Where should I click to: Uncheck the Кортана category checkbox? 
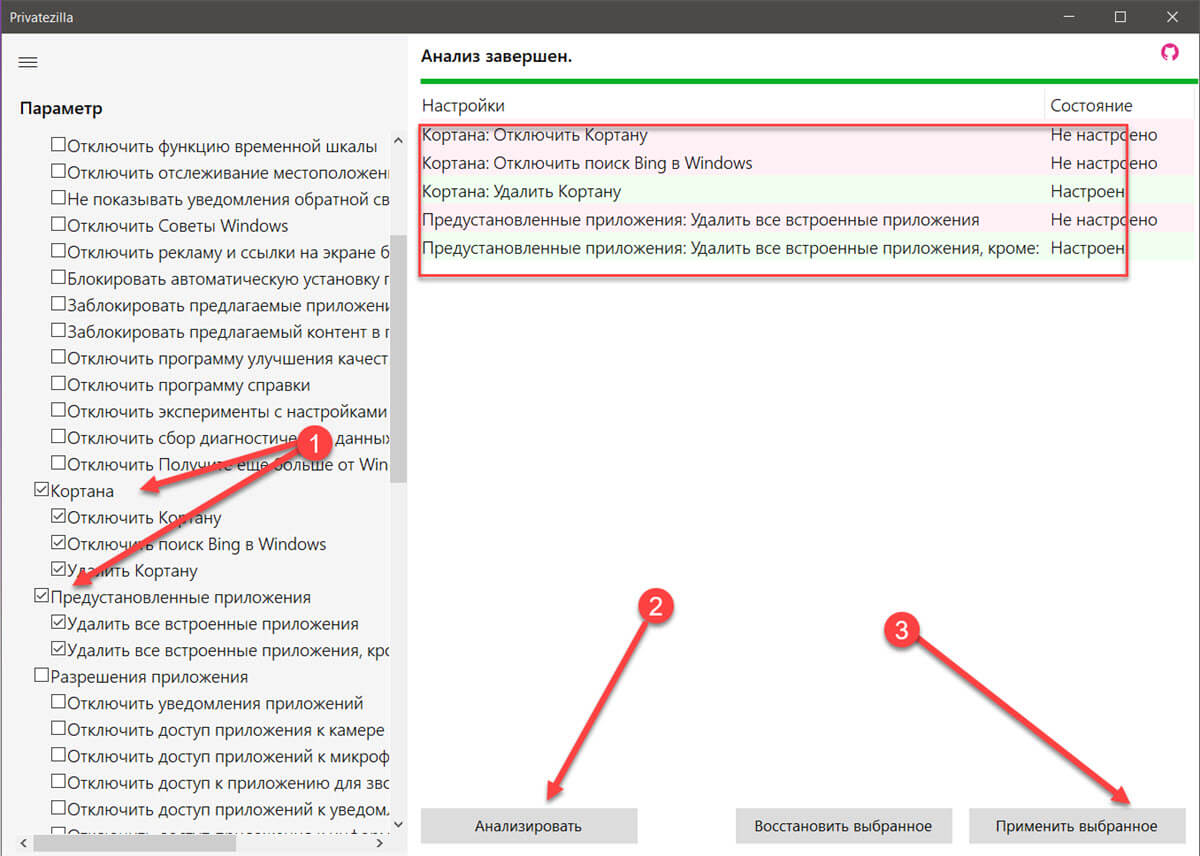click(41, 491)
